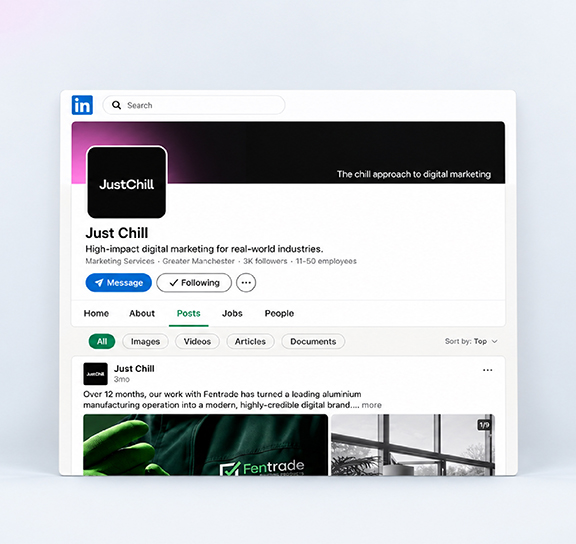Click the '3K followers' text
The height and width of the screenshot is (544, 576).
pyautogui.click(x=265, y=261)
